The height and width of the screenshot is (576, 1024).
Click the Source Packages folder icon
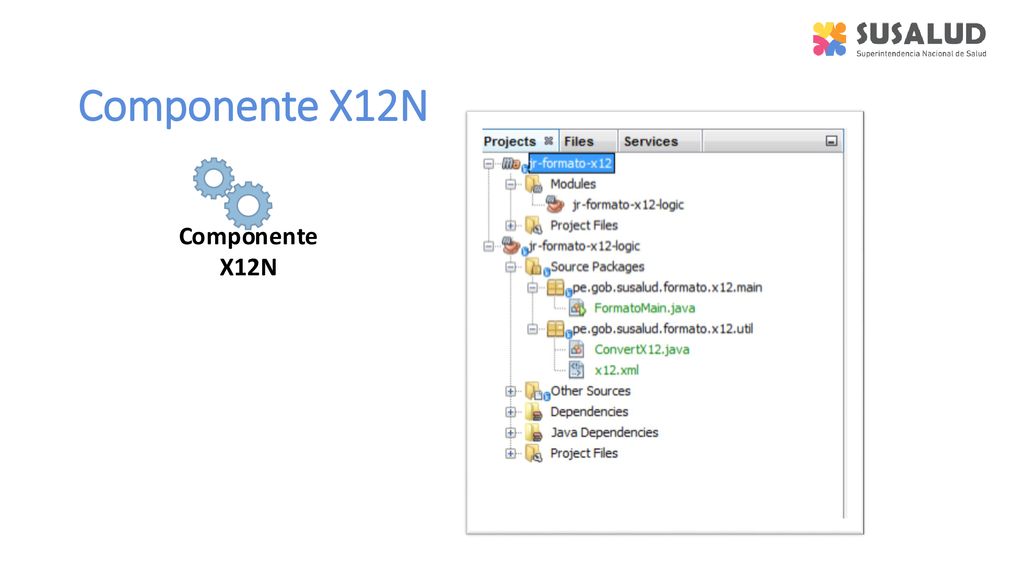(534, 266)
